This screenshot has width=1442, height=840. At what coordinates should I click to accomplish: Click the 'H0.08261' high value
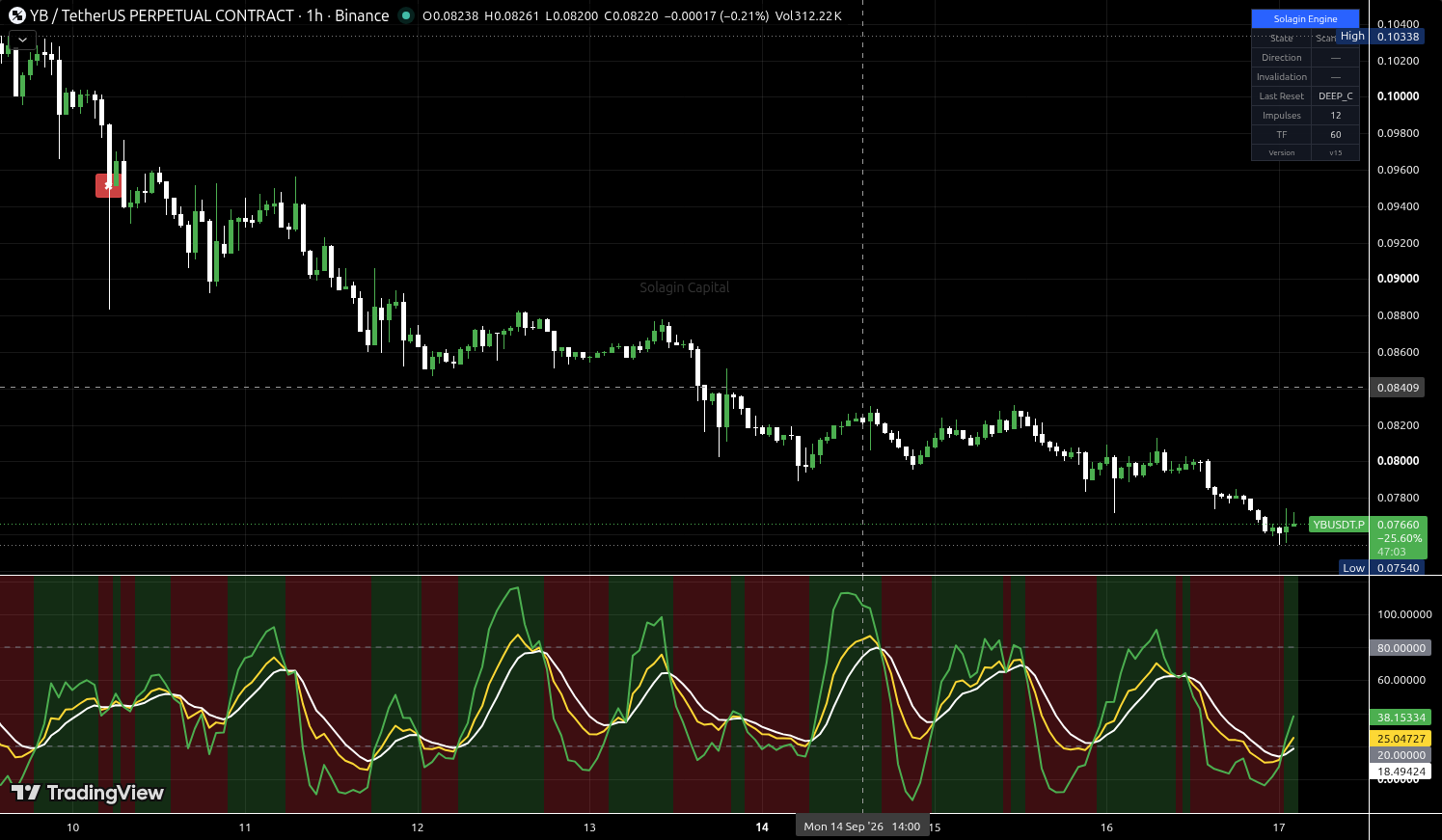(x=511, y=16)
